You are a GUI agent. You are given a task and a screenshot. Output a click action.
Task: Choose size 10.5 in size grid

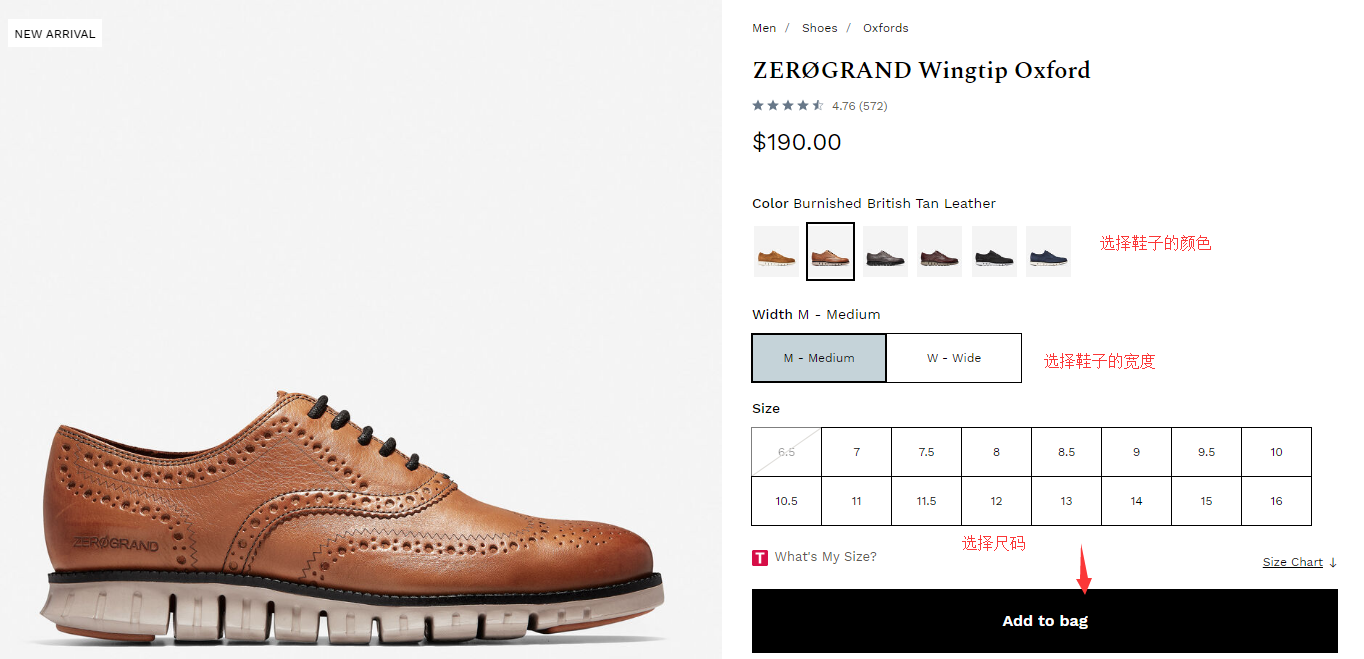pos(786,501)
